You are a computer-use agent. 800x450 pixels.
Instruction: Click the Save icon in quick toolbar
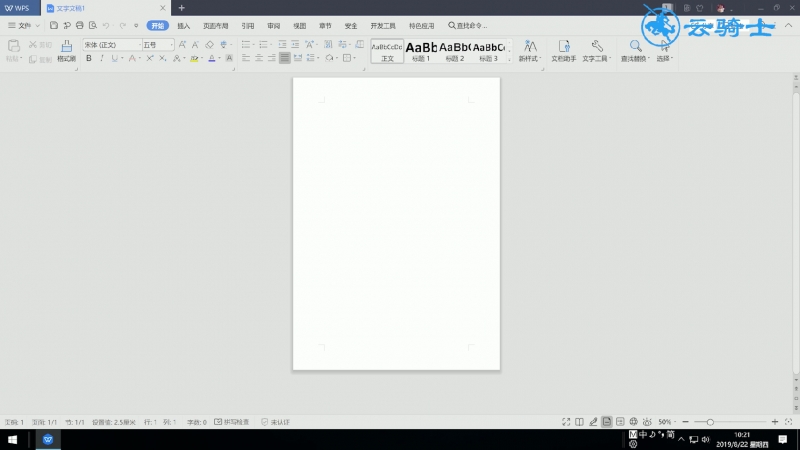[54, 25]
